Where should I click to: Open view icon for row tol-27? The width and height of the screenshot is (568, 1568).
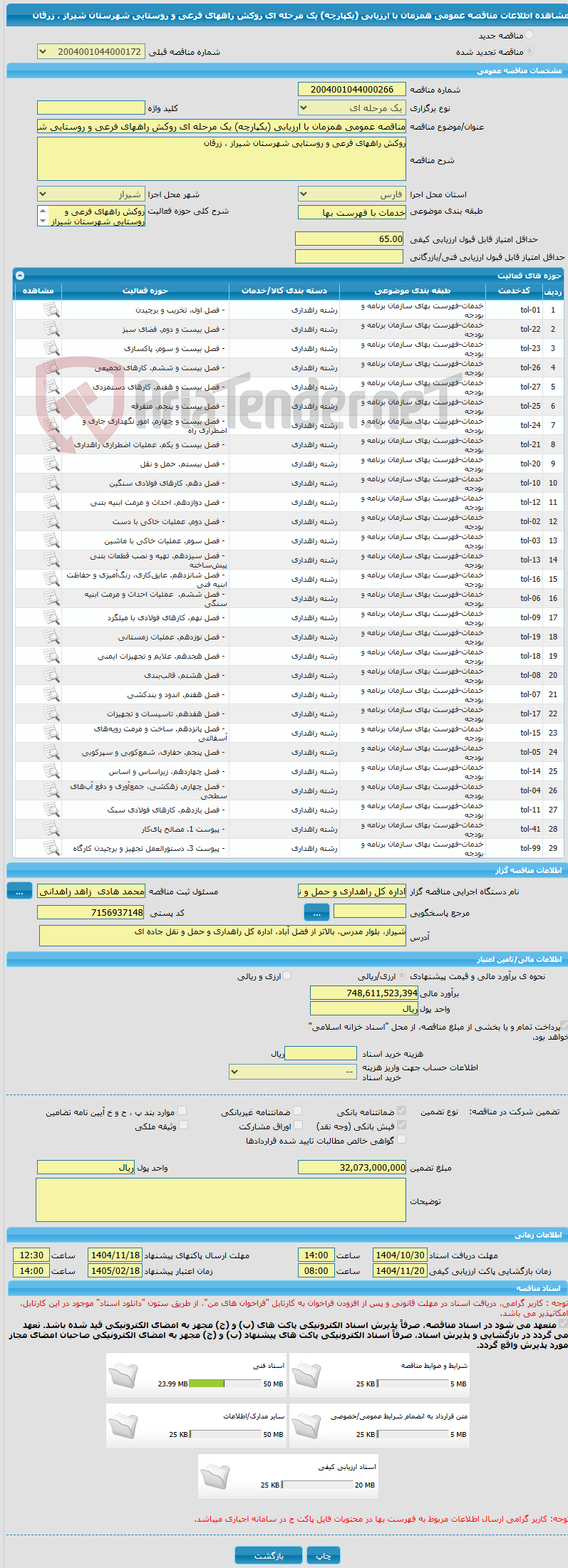pyautogui.click(x=51, y=387)
